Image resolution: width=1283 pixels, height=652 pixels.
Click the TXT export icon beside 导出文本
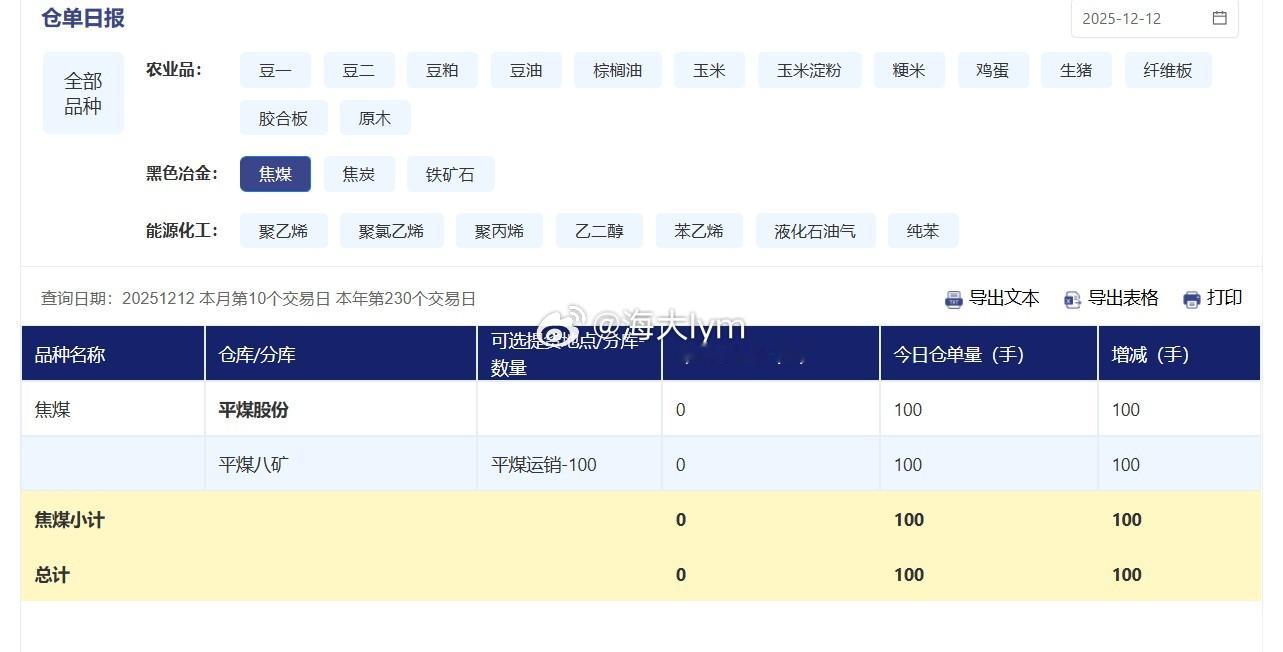[952, 298]
